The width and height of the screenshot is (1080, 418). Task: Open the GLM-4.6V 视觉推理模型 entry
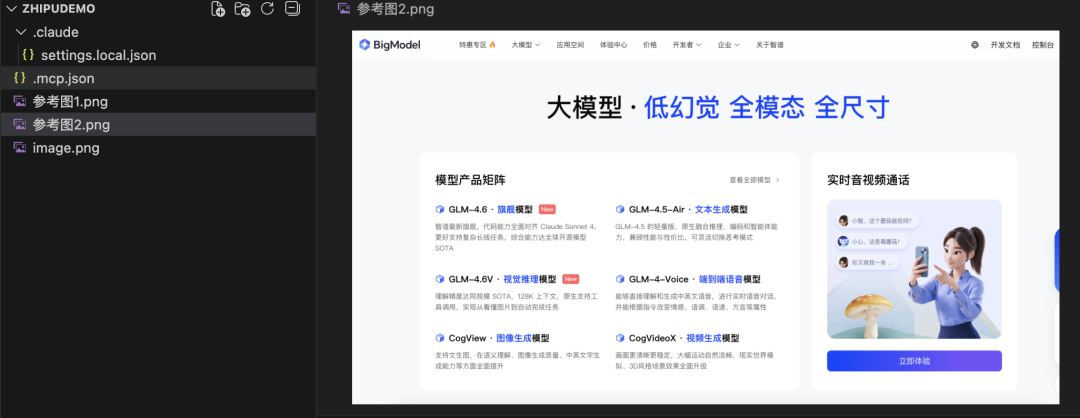502,279
